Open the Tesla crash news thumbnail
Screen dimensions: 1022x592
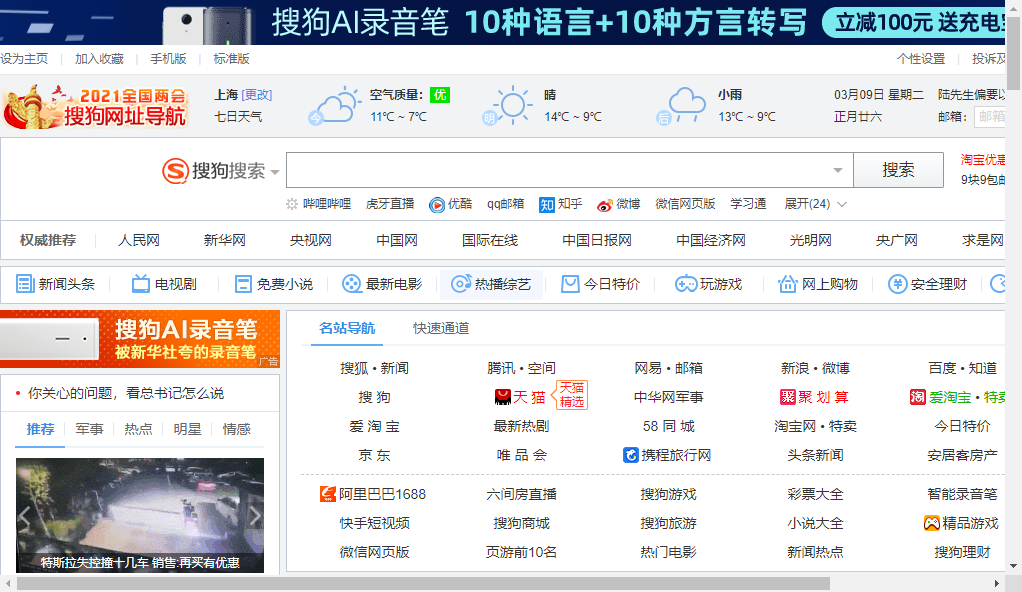(140, 515)
